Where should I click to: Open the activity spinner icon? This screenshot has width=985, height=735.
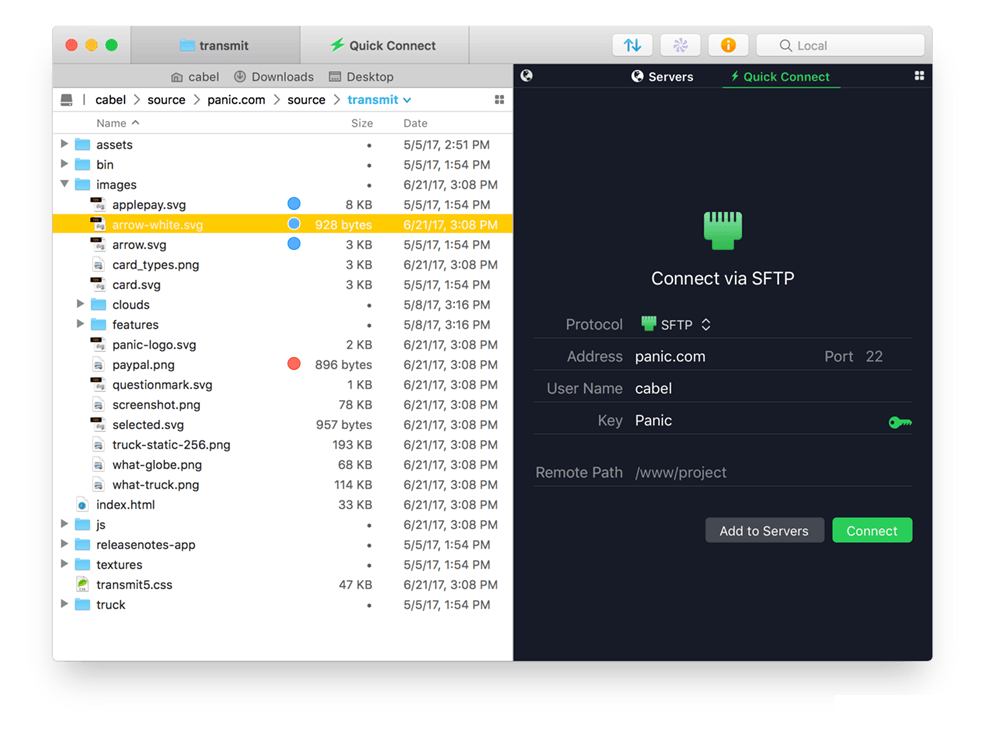[680, 45]
